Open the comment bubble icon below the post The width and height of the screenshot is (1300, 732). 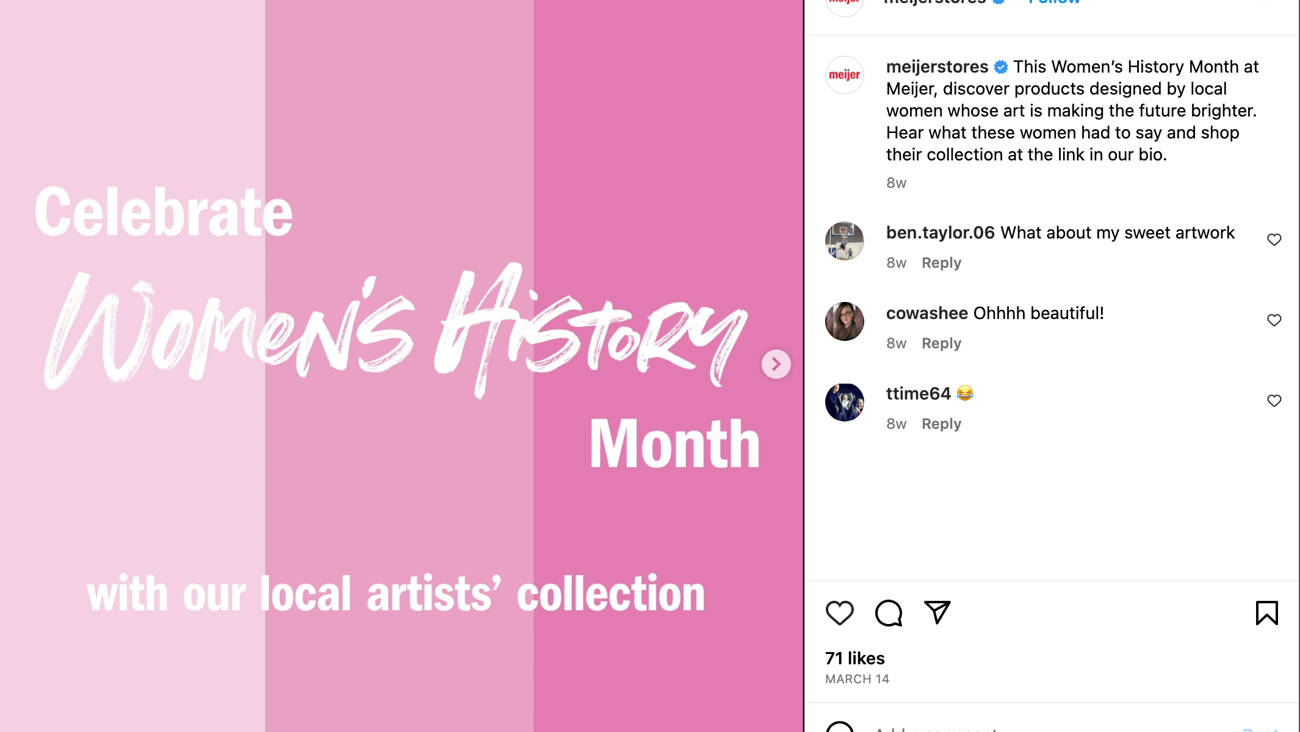coord(888,612)
